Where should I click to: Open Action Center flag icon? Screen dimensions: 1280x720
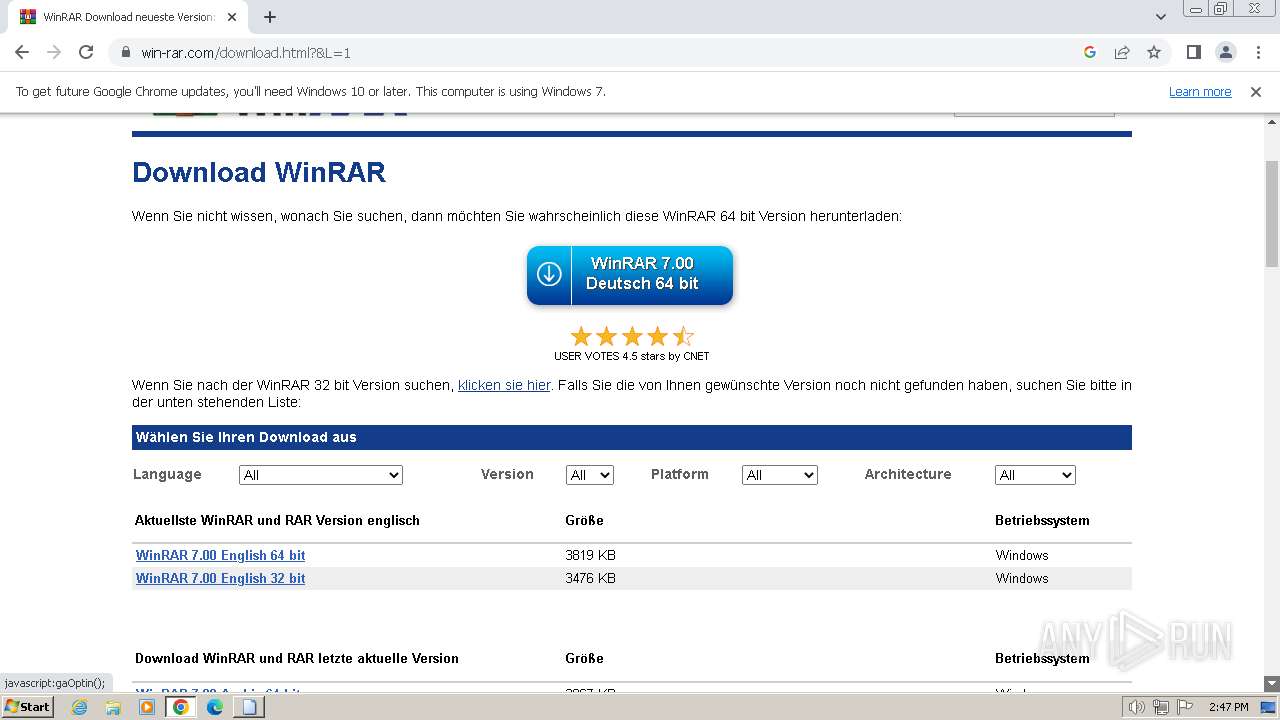(1184, 707)
